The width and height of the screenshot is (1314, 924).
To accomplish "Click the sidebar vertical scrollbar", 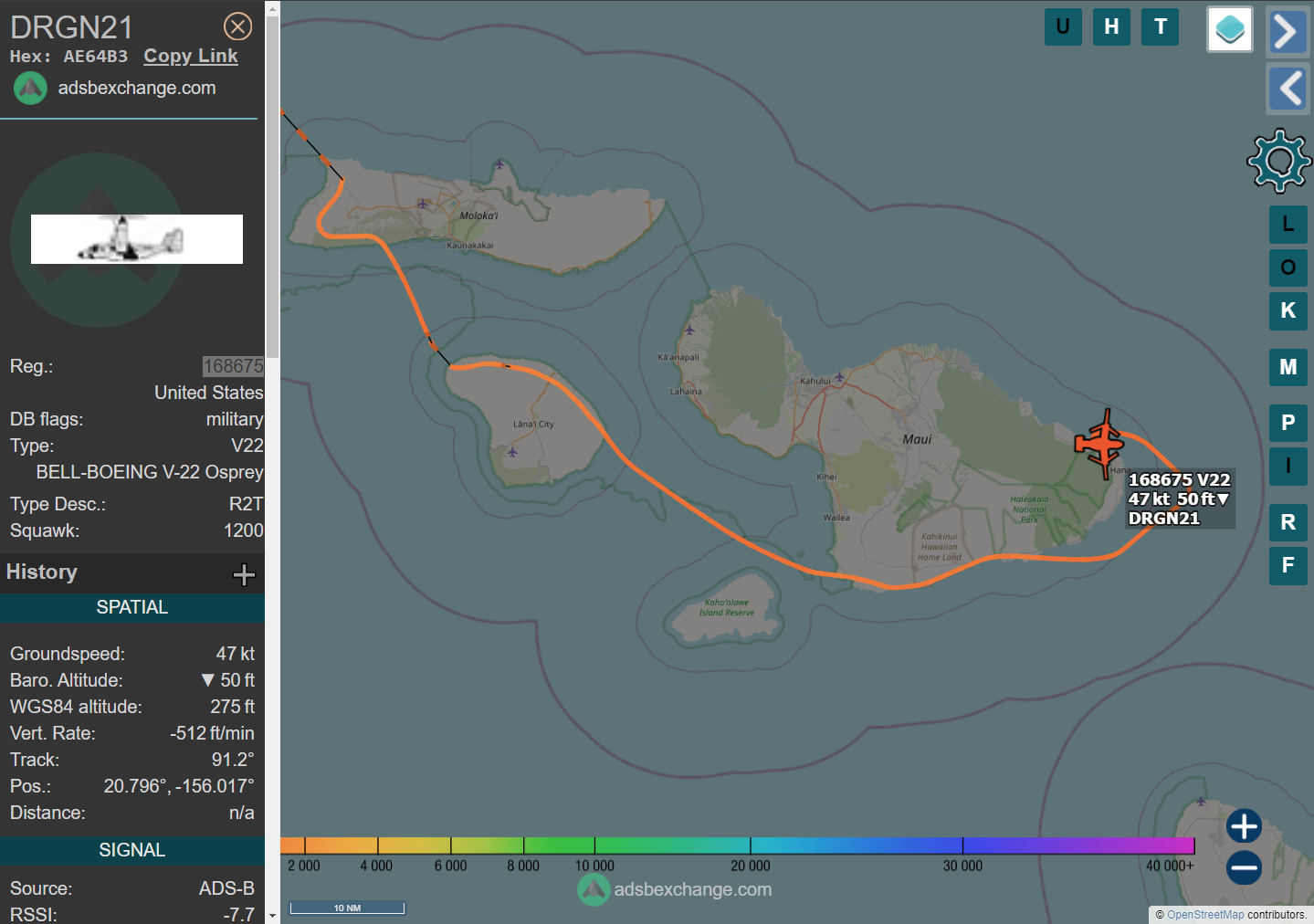I will click(x=272, y=189).
